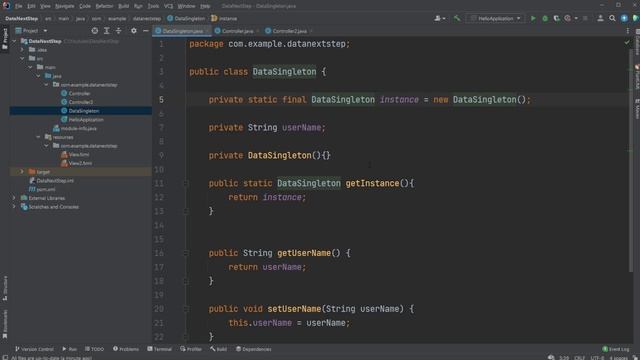Open the Navigate menu

pos(64,6)
